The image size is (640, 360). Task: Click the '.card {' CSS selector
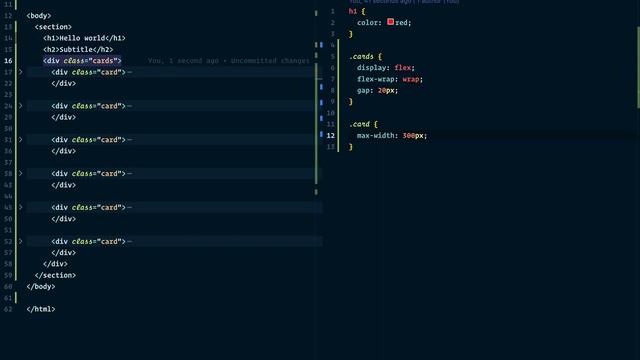(363, 124)
